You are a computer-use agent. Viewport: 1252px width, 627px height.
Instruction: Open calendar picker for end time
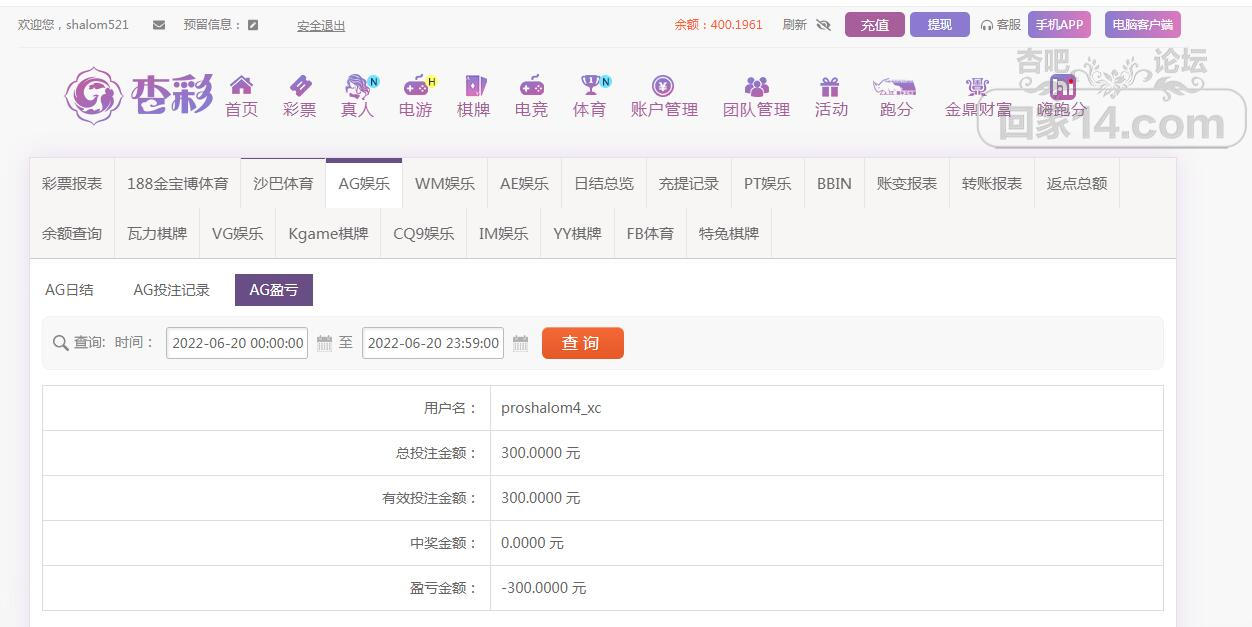(520, 343)
